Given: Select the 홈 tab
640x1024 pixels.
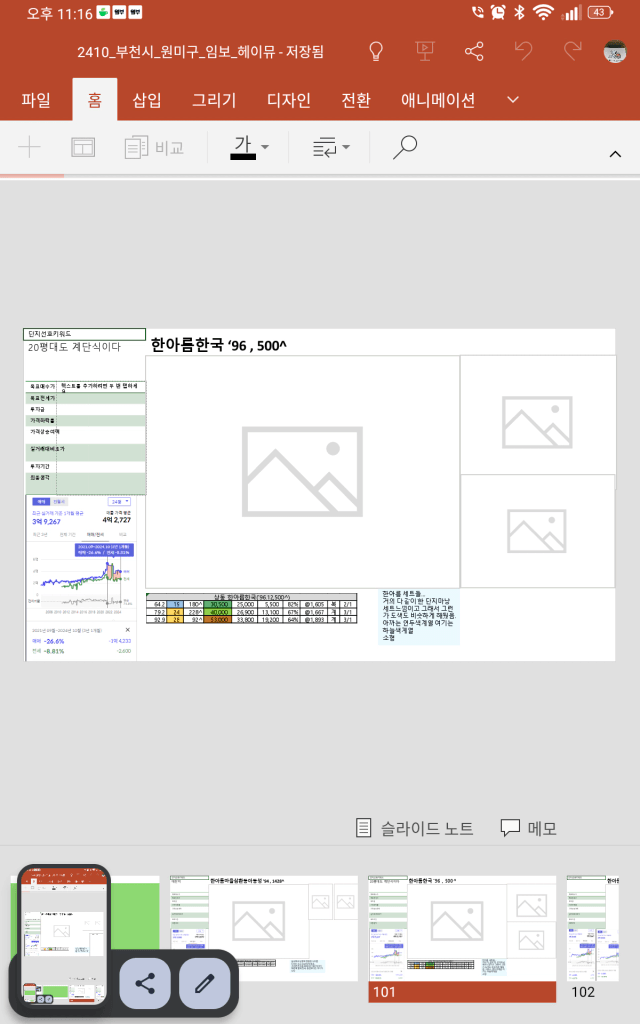Looking at the screenshot, I should coord(95,100).
